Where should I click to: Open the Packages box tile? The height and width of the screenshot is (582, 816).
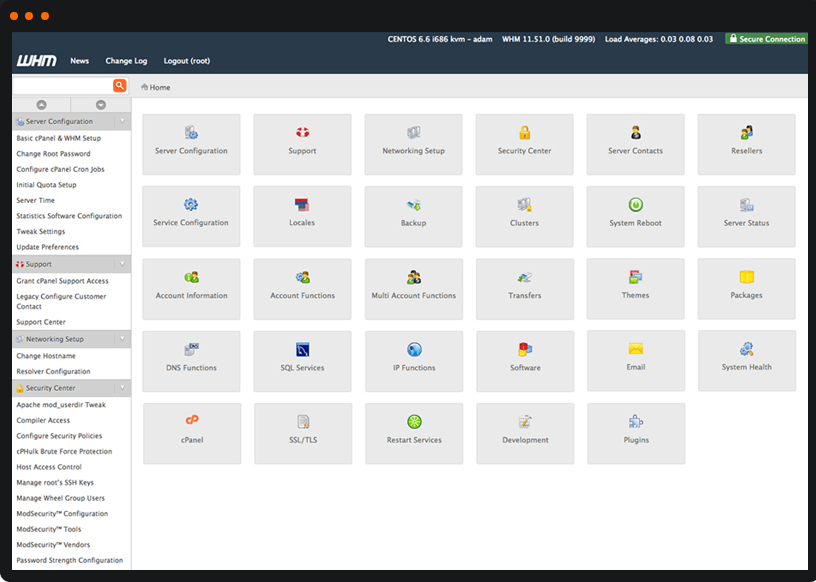pyautogui.click(x=746, y=288)
